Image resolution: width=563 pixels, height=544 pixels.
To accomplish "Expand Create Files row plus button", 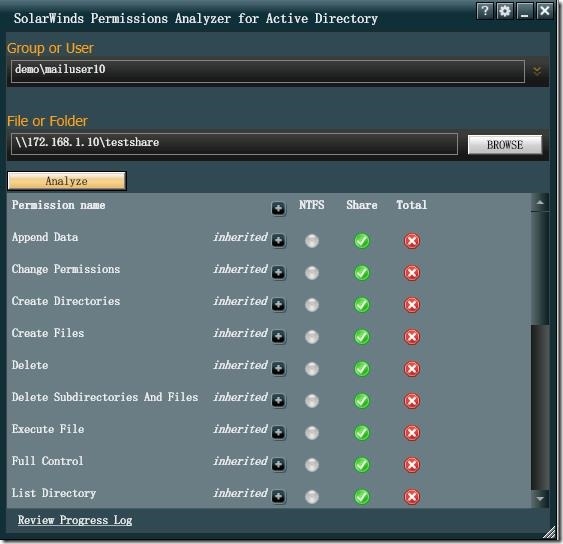I will (x=278, y=336).
